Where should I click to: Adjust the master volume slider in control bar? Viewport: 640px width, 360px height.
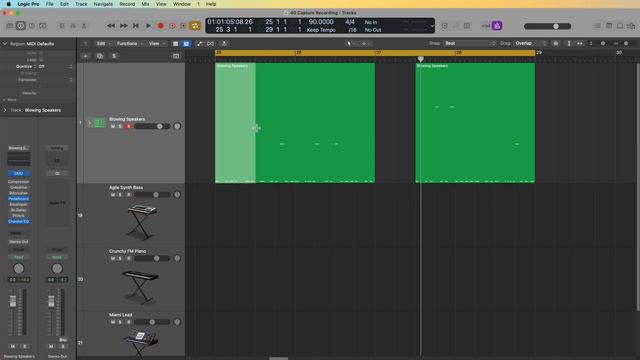[547, 26]
